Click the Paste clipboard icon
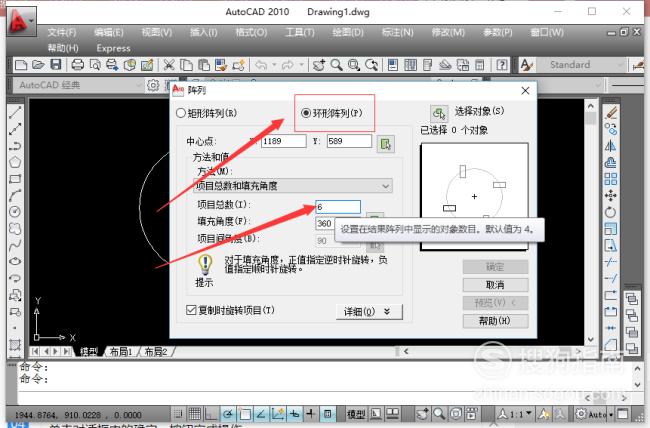 pos(204,65)
